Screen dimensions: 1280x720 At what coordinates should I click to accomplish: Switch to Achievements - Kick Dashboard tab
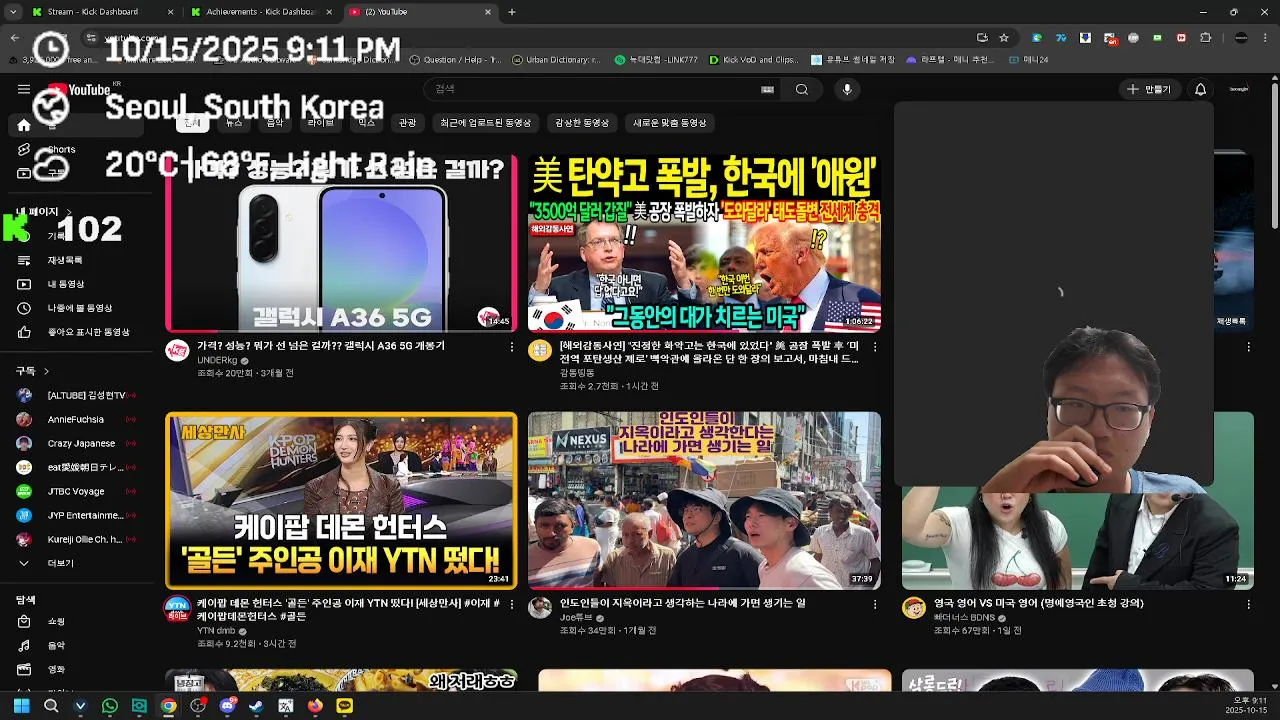pyautogui.click(x=260, y=12)
